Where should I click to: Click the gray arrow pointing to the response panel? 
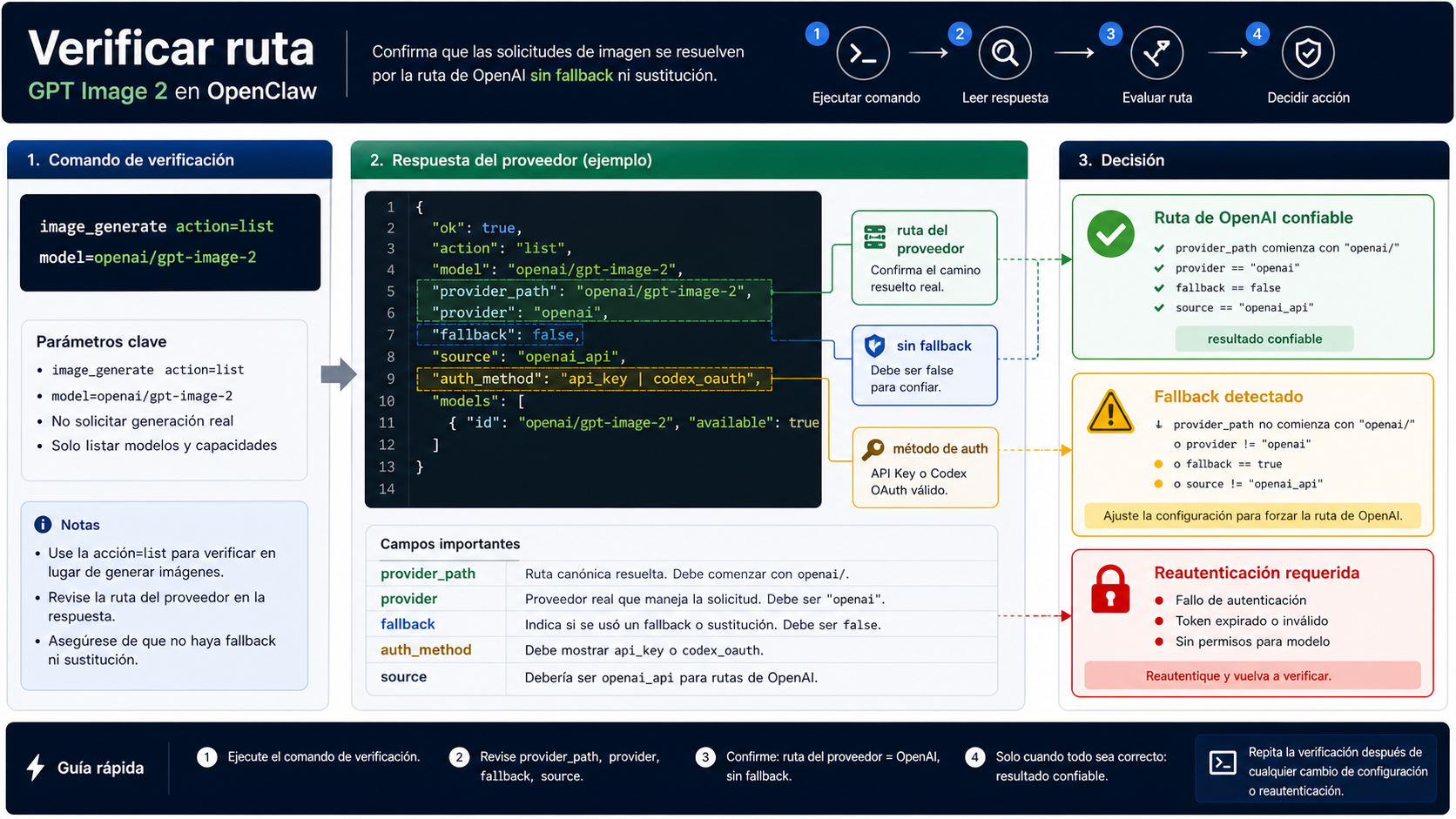[339, 375]
